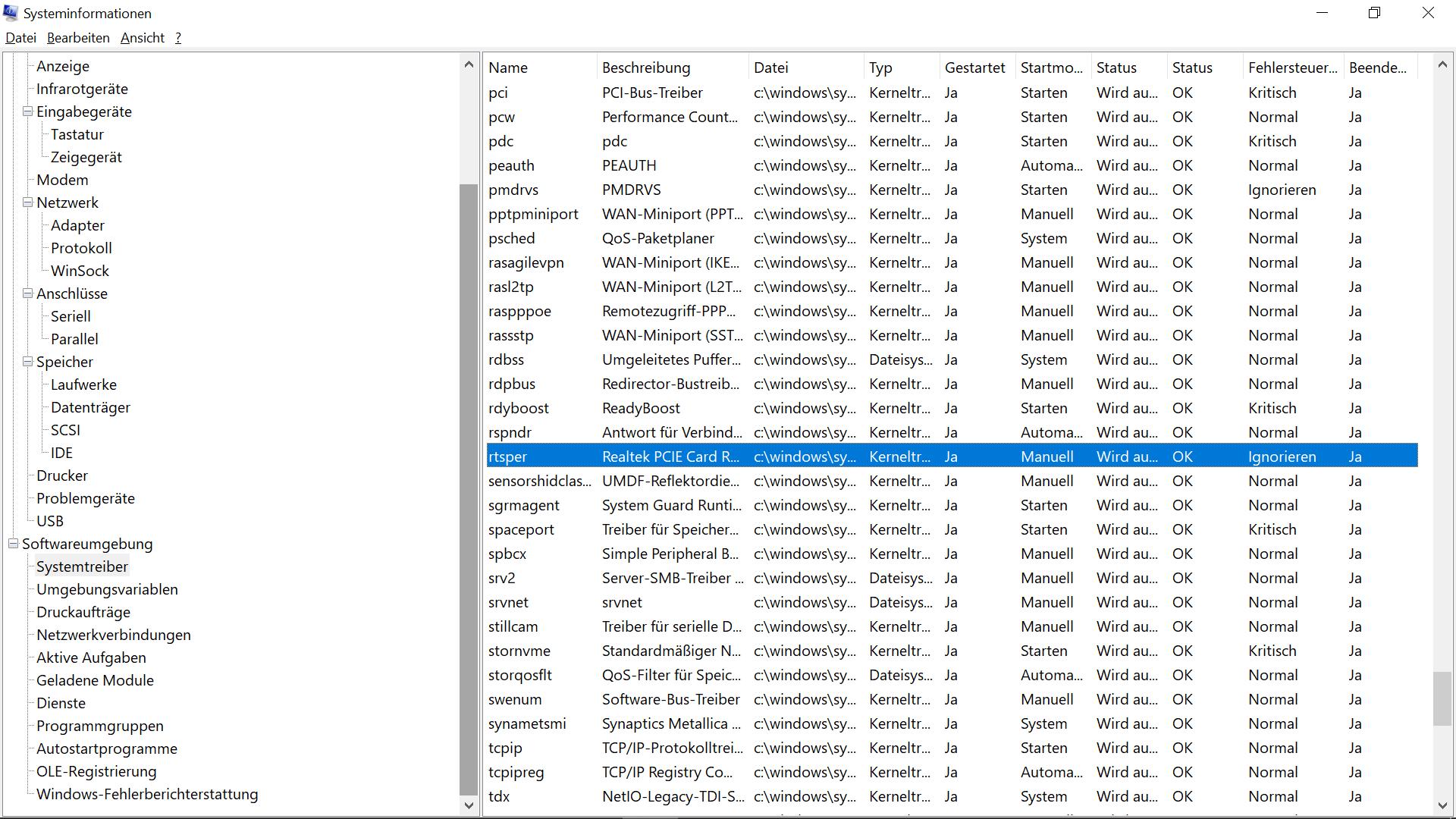Collapse the Eingabegeräte tree node
The width and height of the screenshot is (1456, 819).
point(27,111)
